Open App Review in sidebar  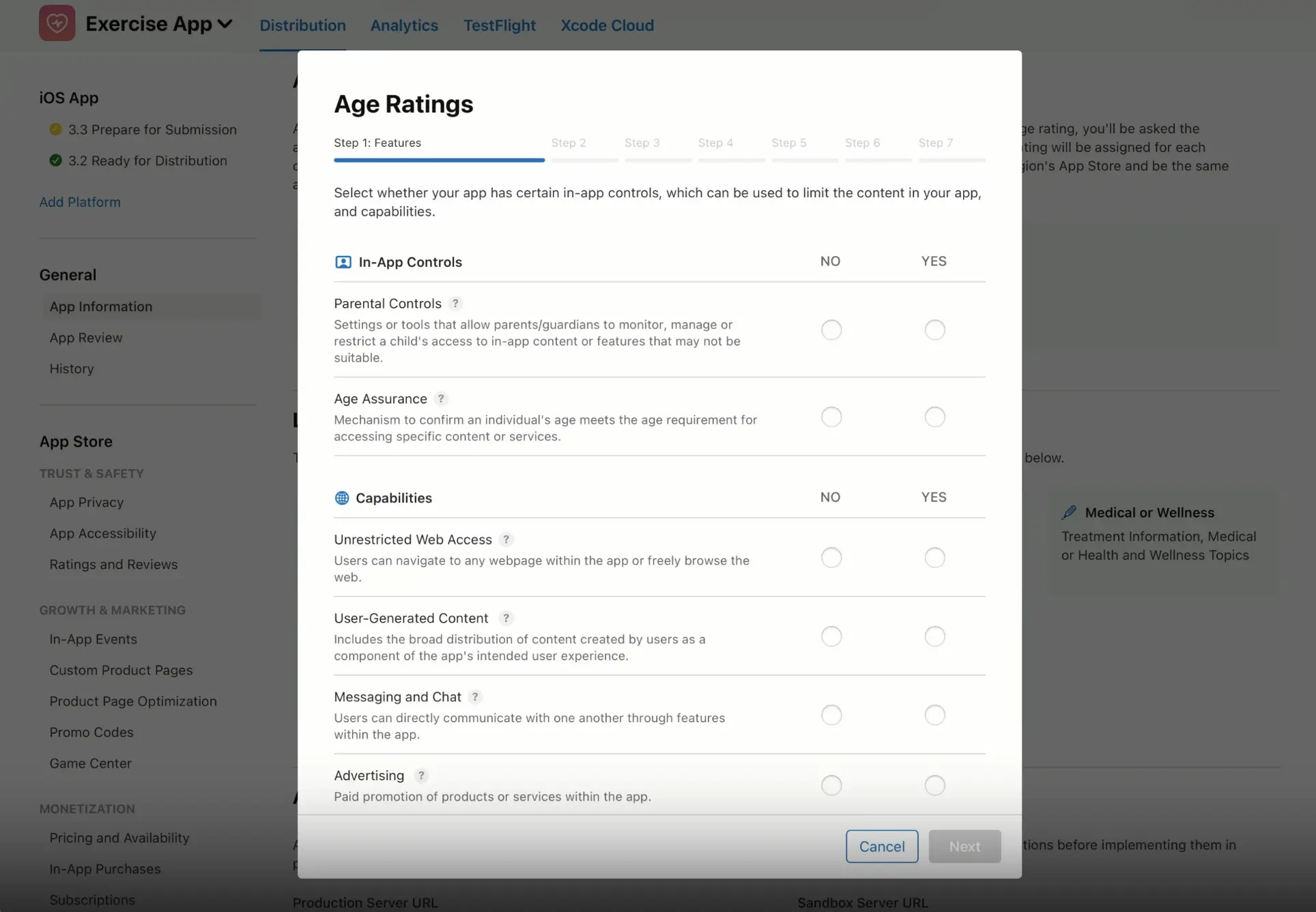pyautogui.click(x=86, y=337)
